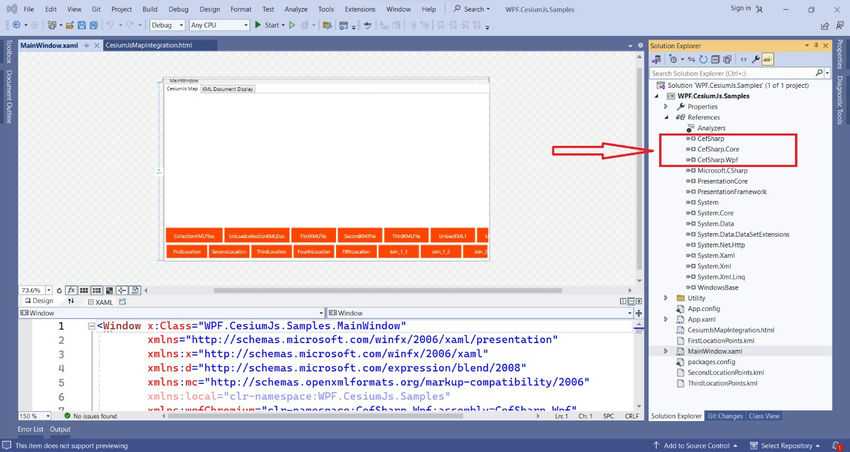
Task: Expand the App.xaml node
Action: point(666,319)
